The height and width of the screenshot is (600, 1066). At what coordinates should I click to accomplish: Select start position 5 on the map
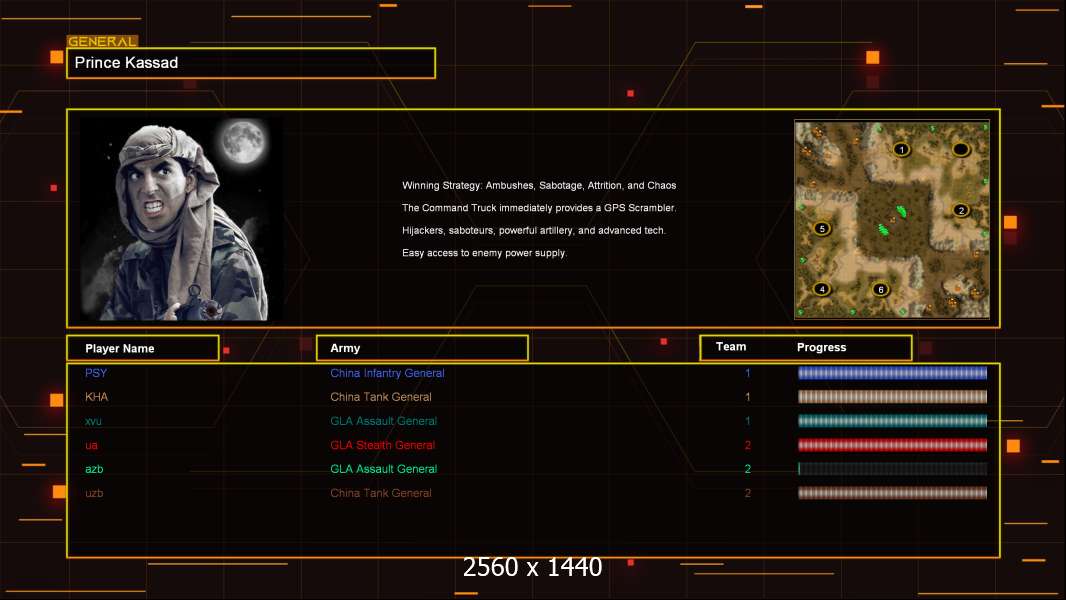822,228
